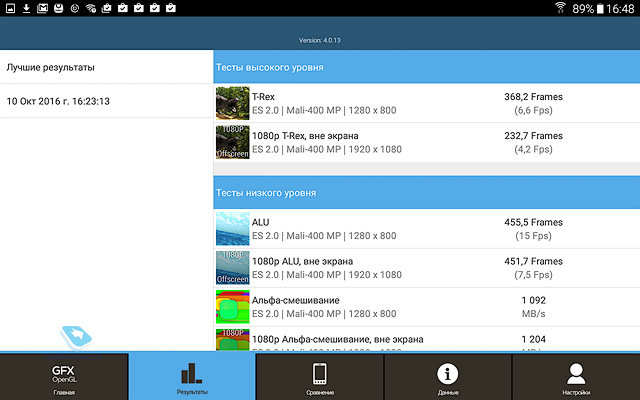Image resolution: width=640 pixels, height=400 pixels.
Task: Select the Результаты bar chart tab
Action: coord(191,377)
